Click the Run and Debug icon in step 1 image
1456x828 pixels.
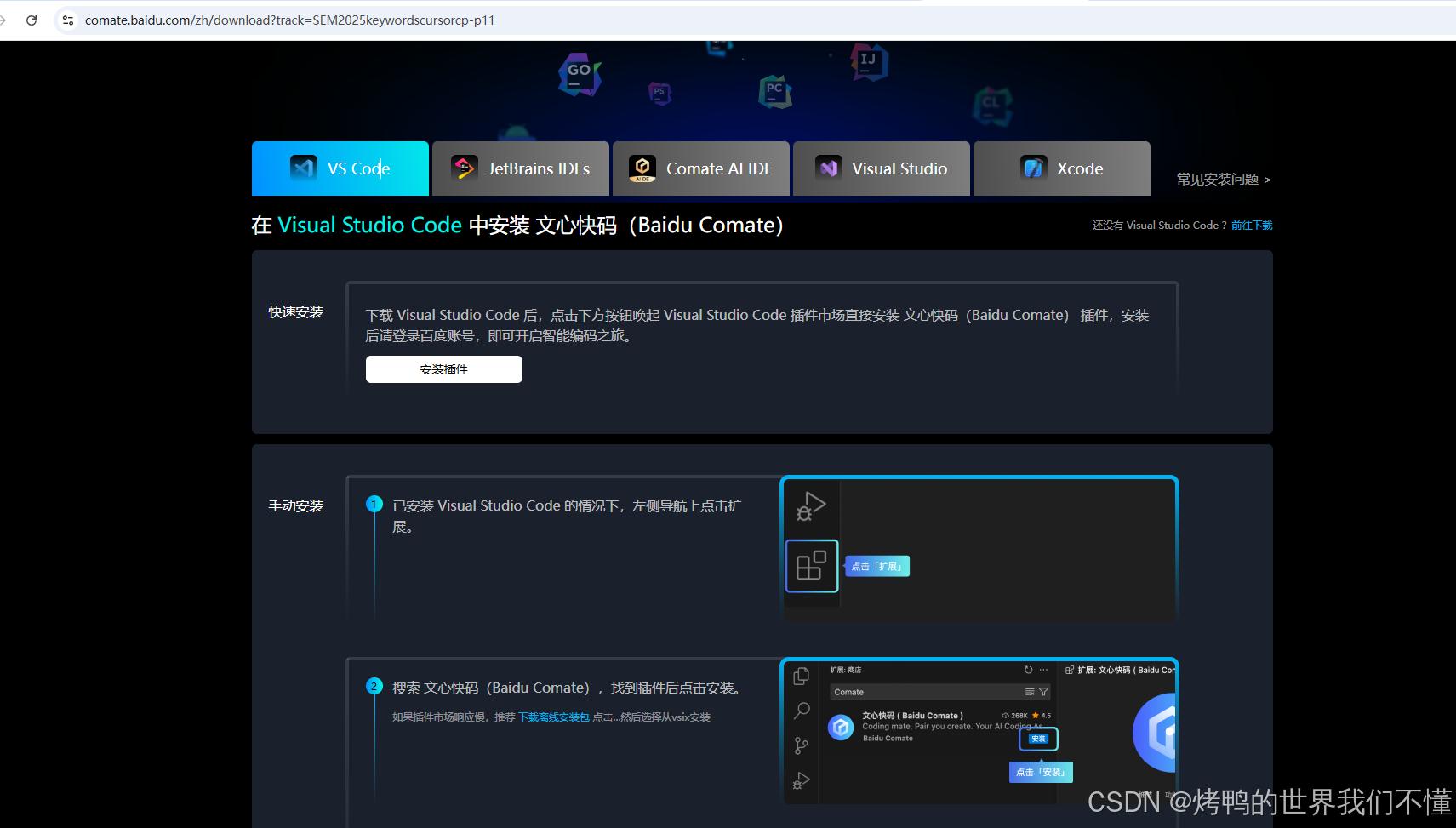(x=811, y=507)
